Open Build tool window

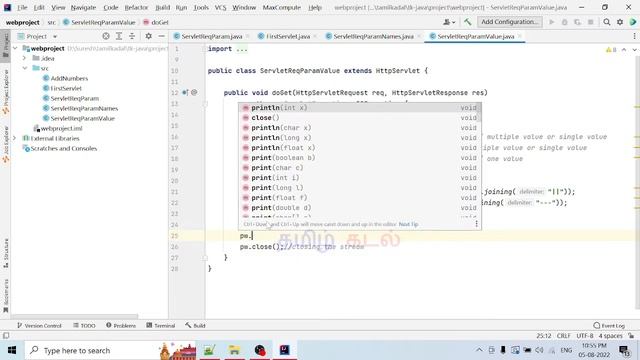coord(195,325)
